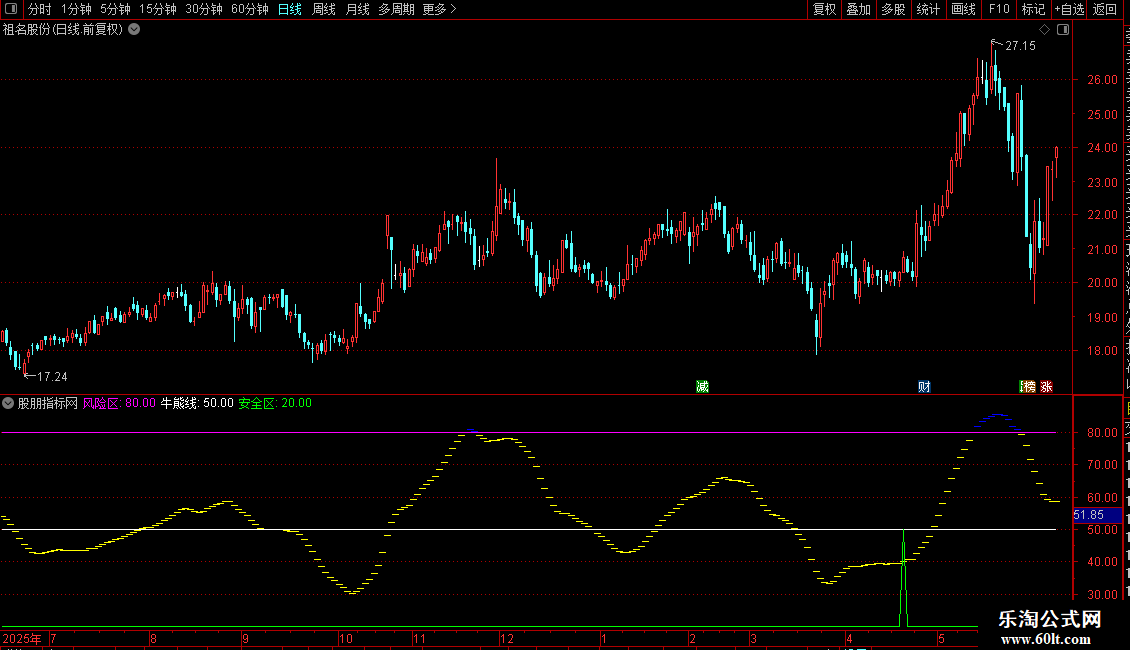The width and height of the screenshot is (1130, 650).
Task: Click the 祖名股份(日线.前复权) title text
Action: coord(63,30)
